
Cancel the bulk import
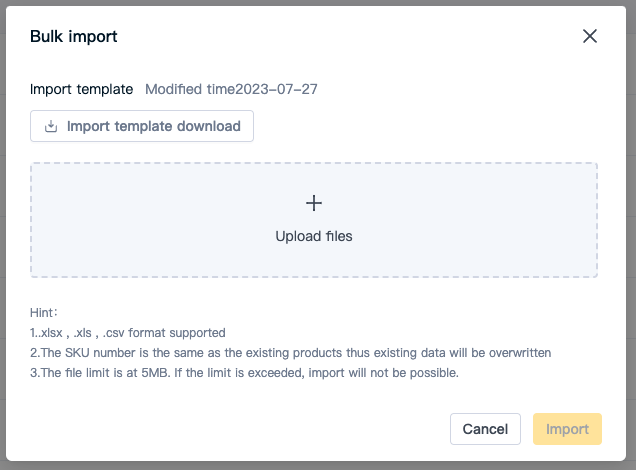[485, 429]
